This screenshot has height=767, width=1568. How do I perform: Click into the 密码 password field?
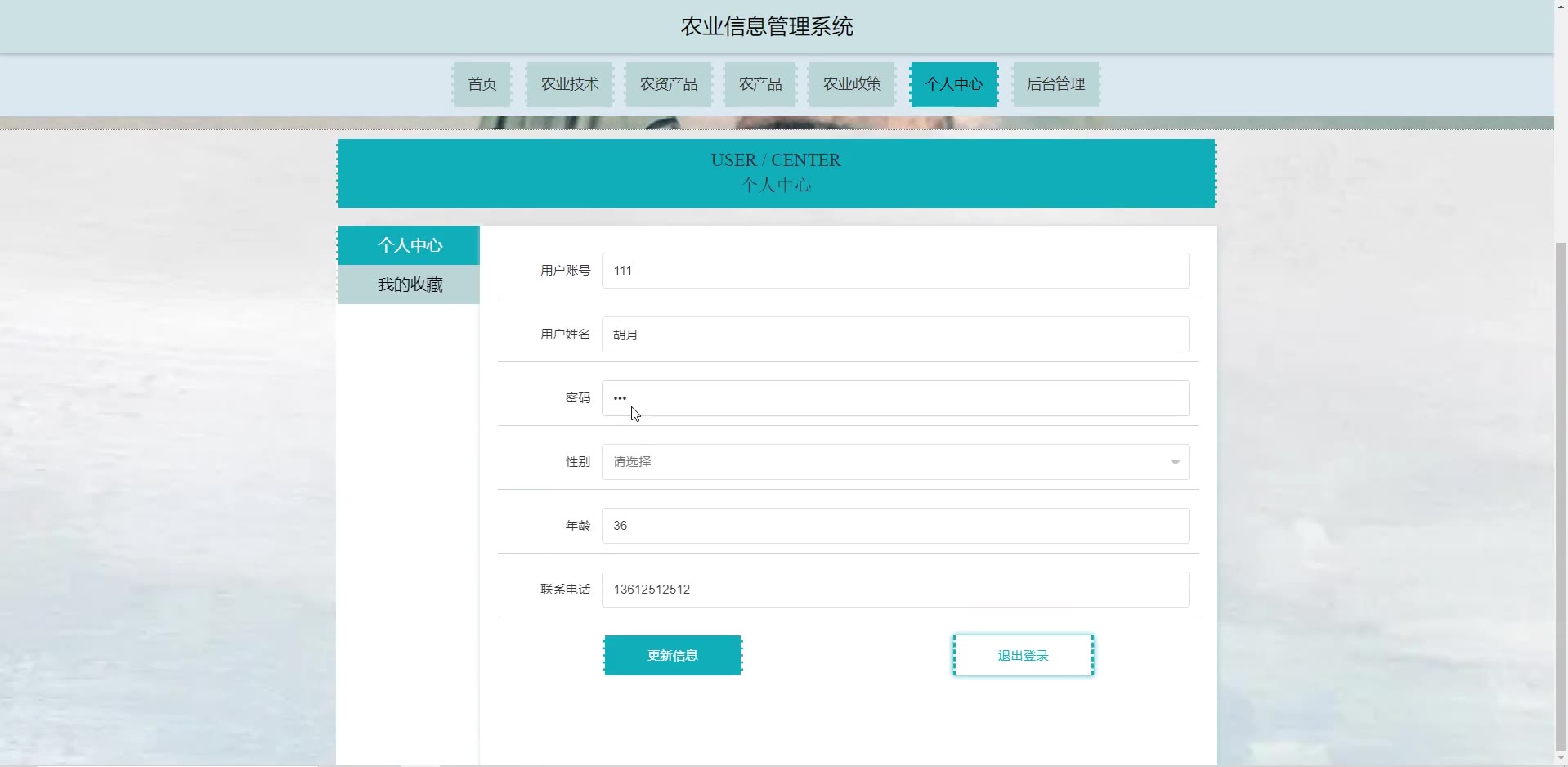(x=895, y=398)
